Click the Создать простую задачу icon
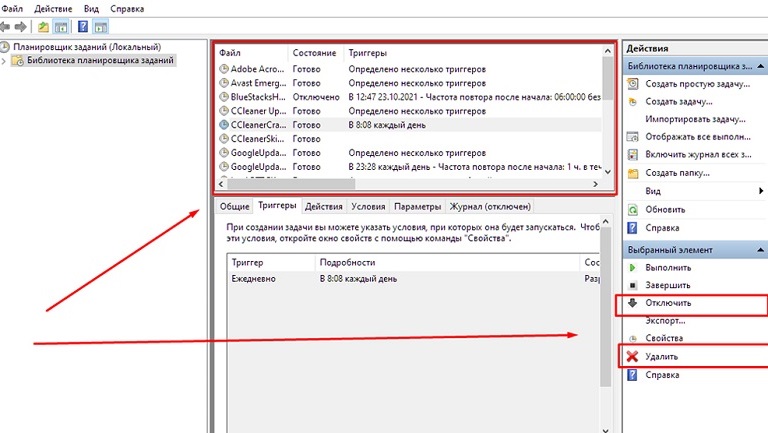The image size is (768, 433). tap(632, 84)
